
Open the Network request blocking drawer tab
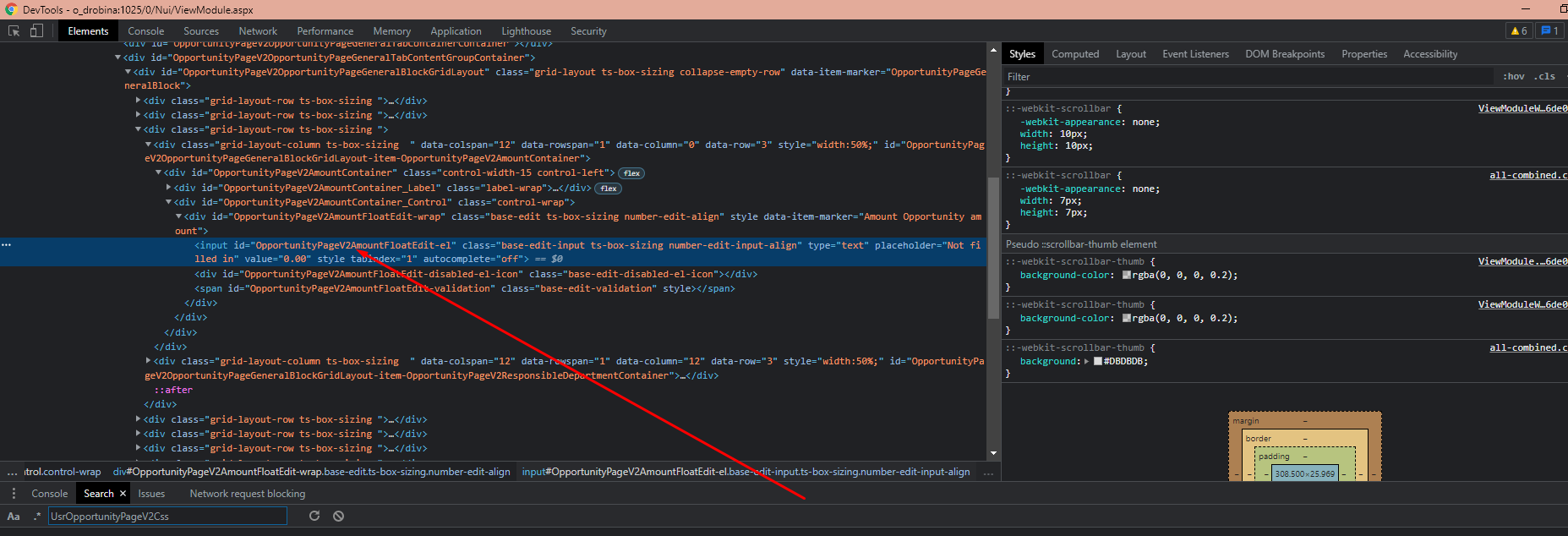(x=248, y=494)
